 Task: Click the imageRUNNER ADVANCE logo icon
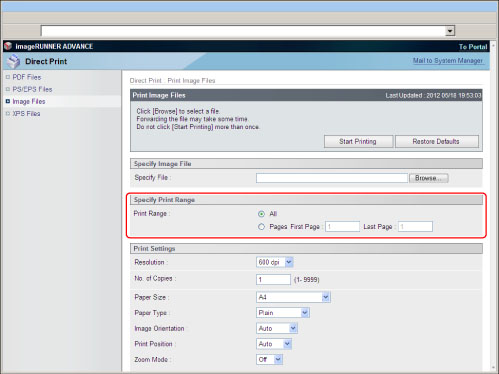pyautogui.click(x=8, y=46)
